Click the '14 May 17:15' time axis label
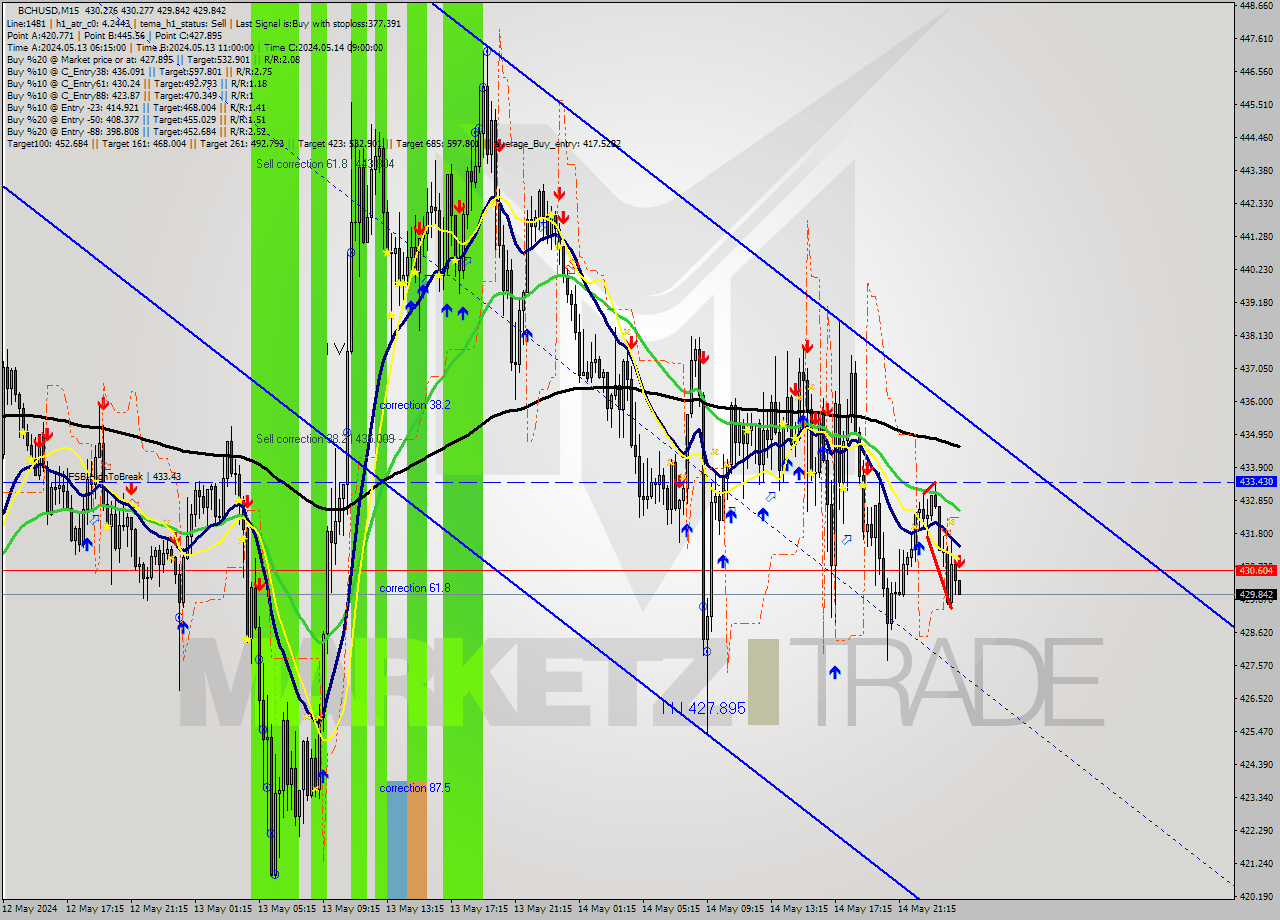 [x=863, y=909]
